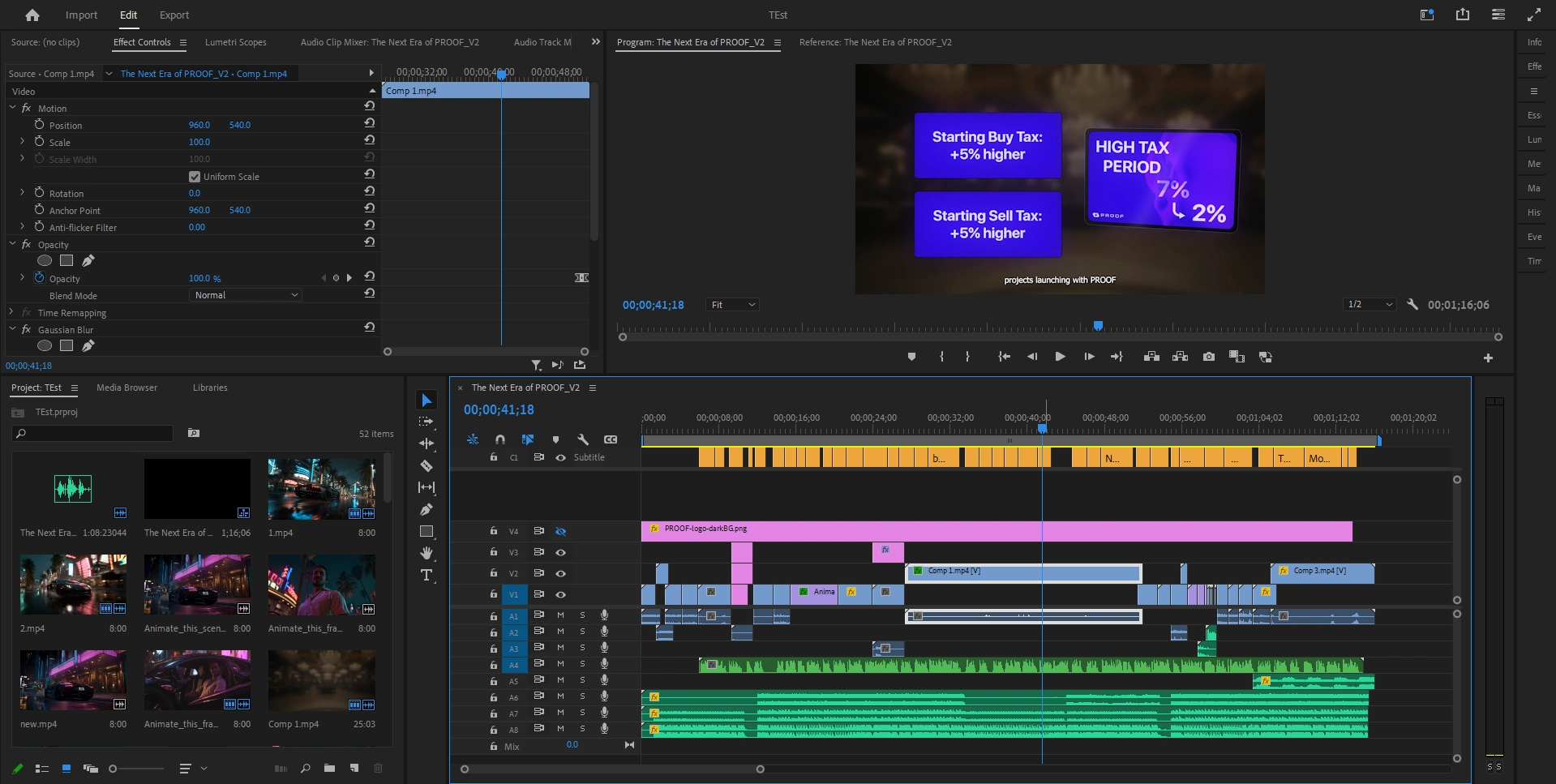Select the Type tool
The height and width of the screenshot is (784, 1556).
(x=427, y=575)
